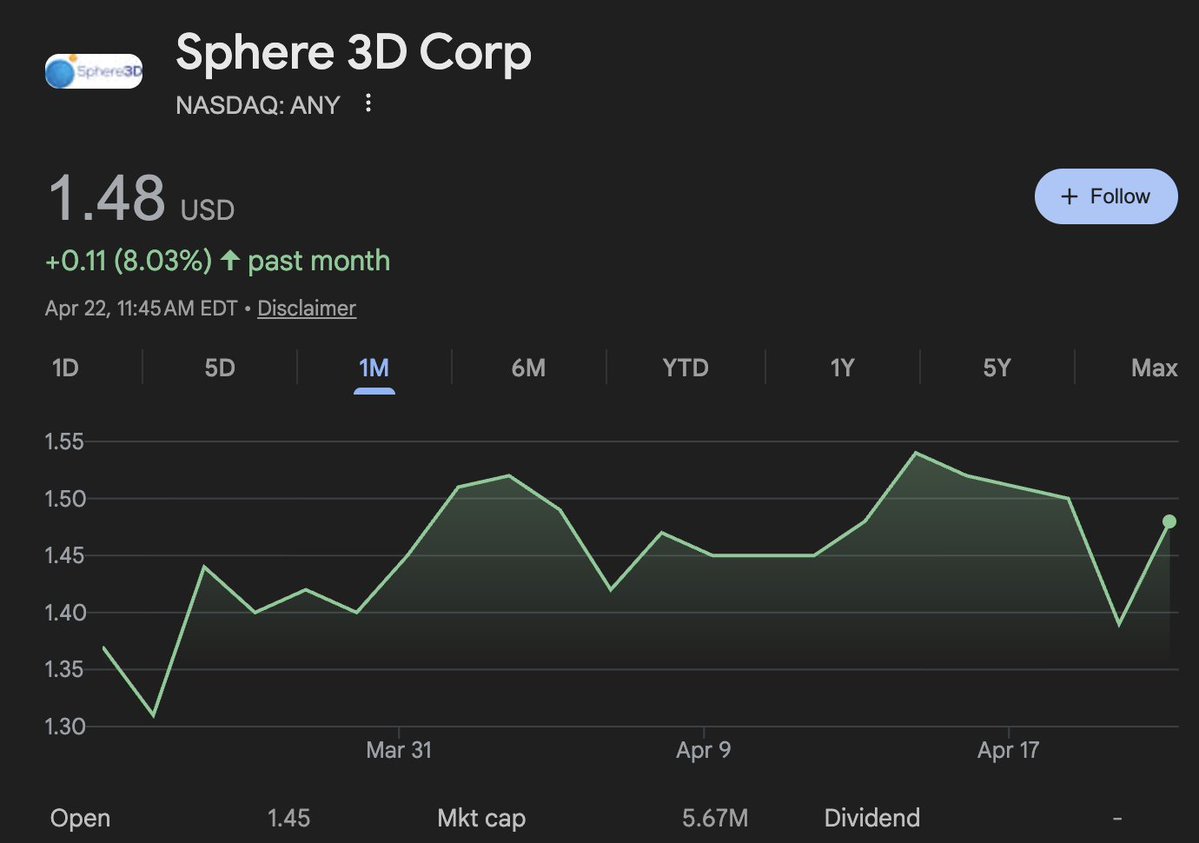Click the 1.40 price axis label

pyautogui.click(x=64, y=613)
